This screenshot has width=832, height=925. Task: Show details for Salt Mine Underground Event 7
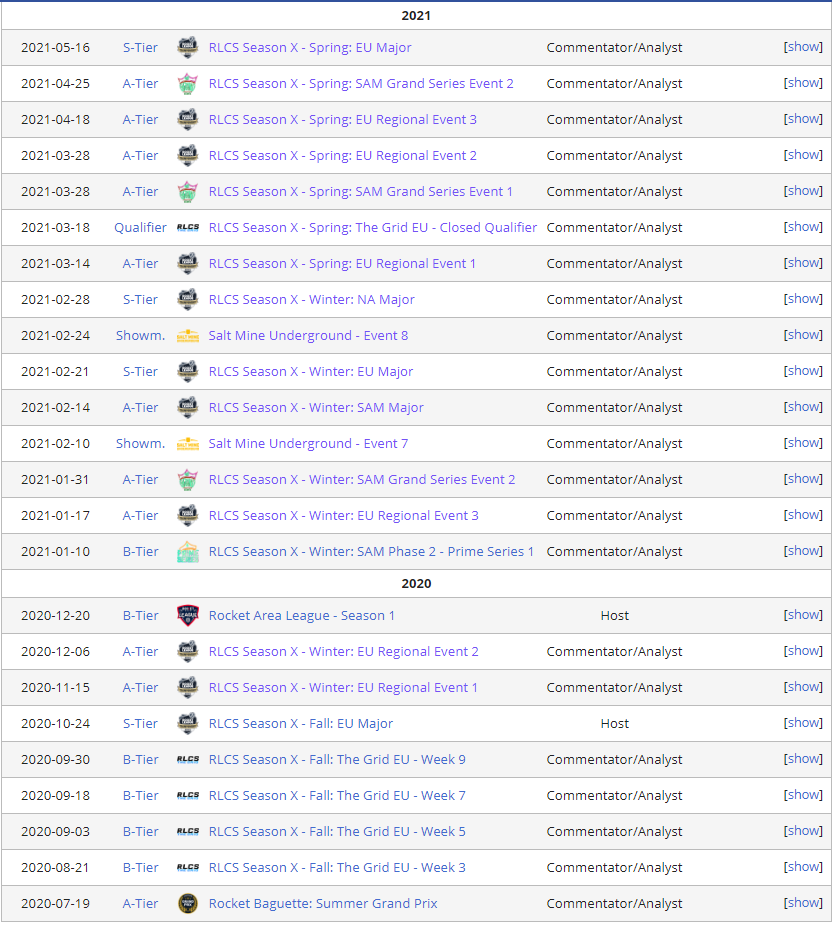803,443
